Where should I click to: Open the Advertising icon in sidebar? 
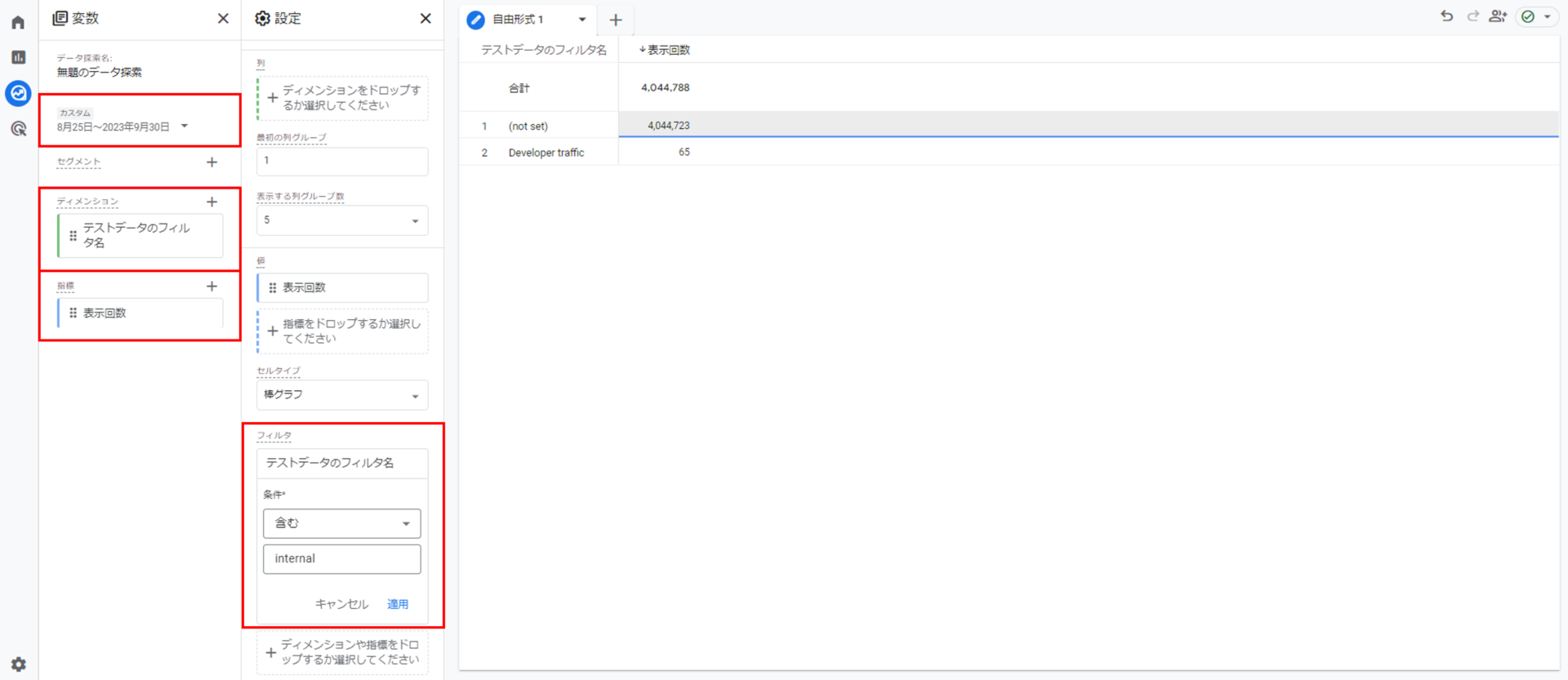tap(18, 129)
